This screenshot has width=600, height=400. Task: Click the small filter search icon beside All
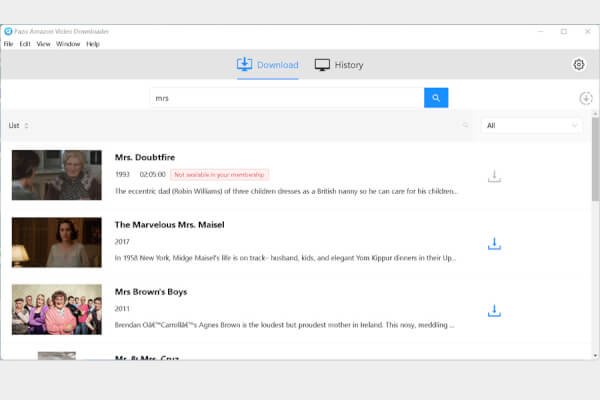(x=465, y=125)
